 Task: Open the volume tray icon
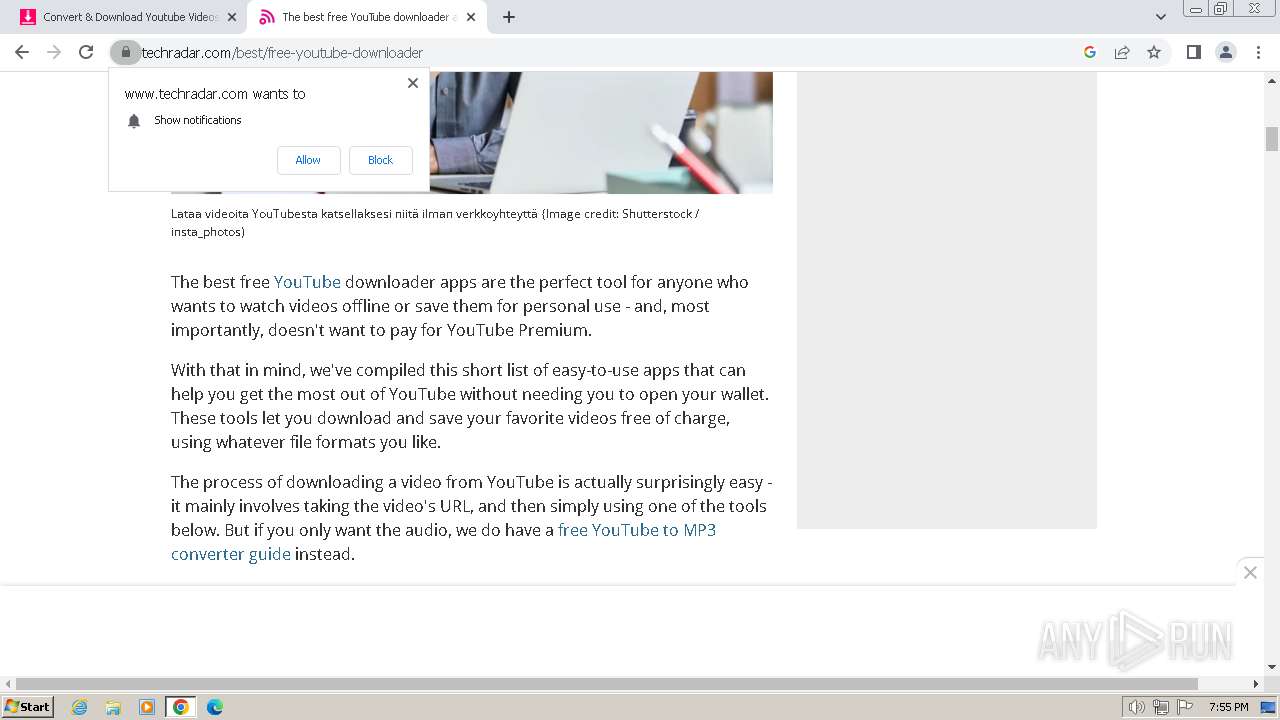[1137, 707]
